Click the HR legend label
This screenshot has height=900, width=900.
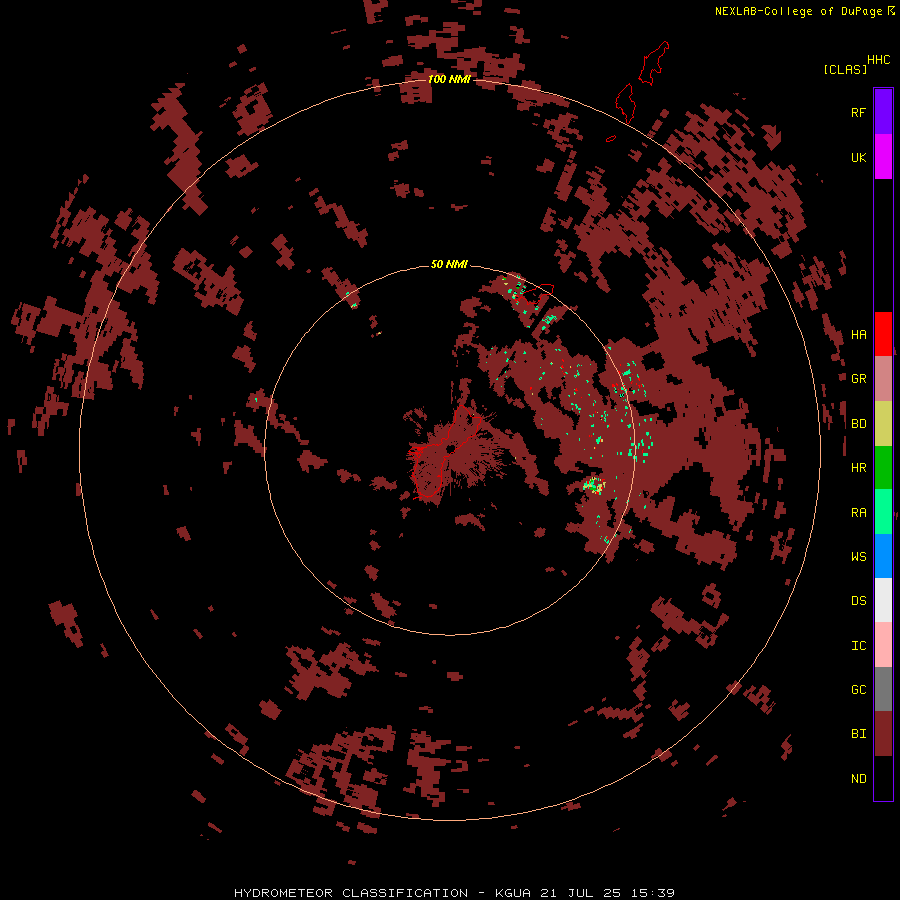(858, 468)
